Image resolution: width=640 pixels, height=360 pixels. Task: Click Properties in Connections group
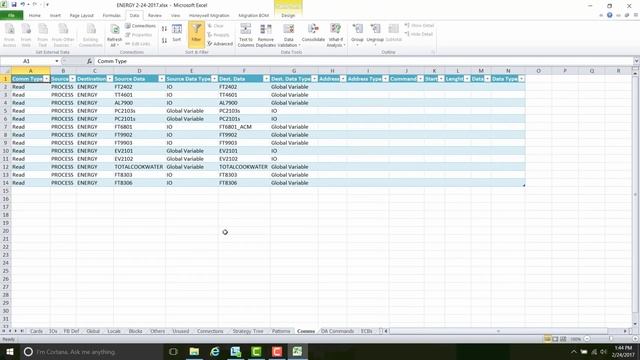pos(138,35)
